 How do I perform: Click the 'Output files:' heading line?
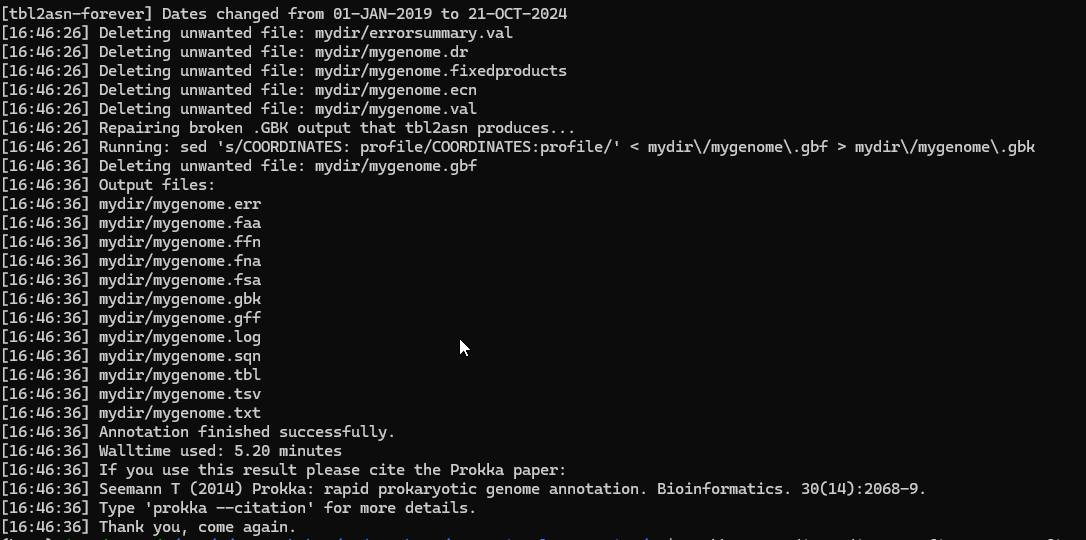156,185
